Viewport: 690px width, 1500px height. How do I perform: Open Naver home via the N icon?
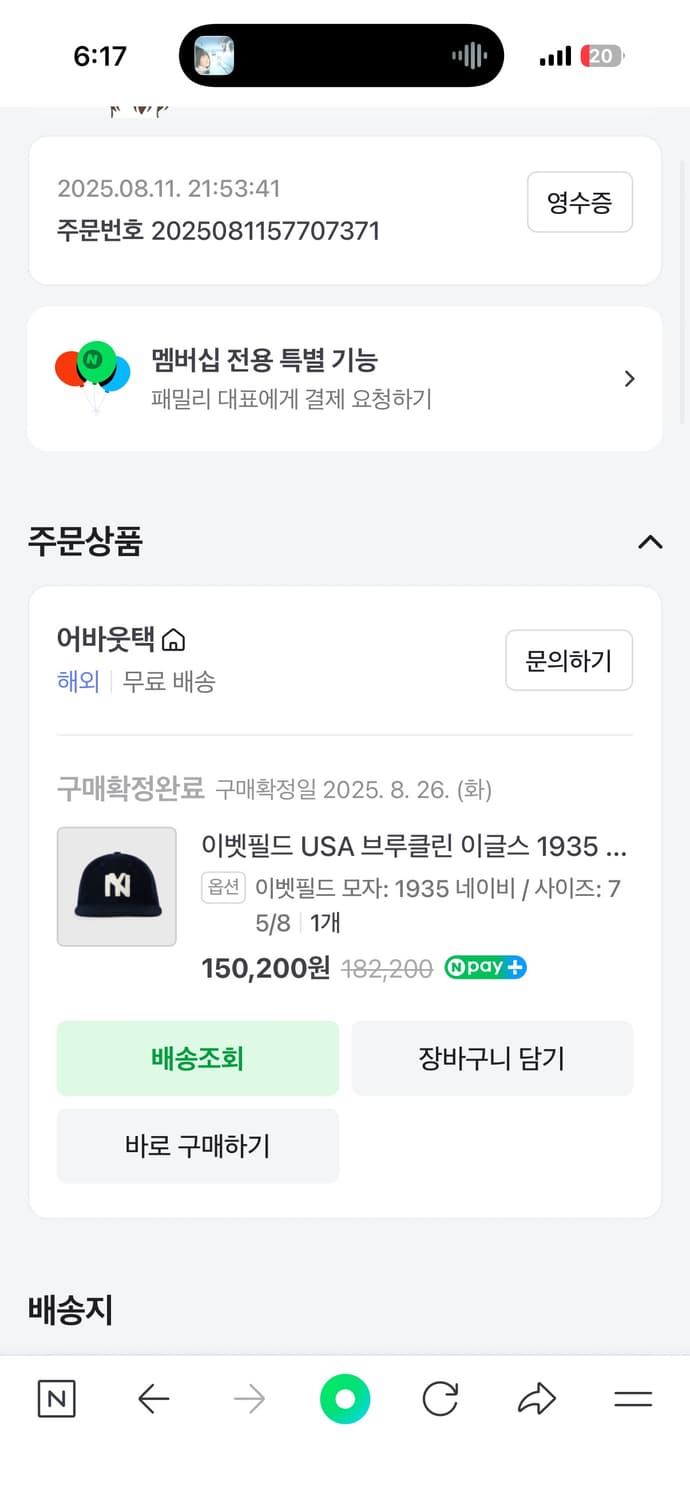[x=56, y=1399]
